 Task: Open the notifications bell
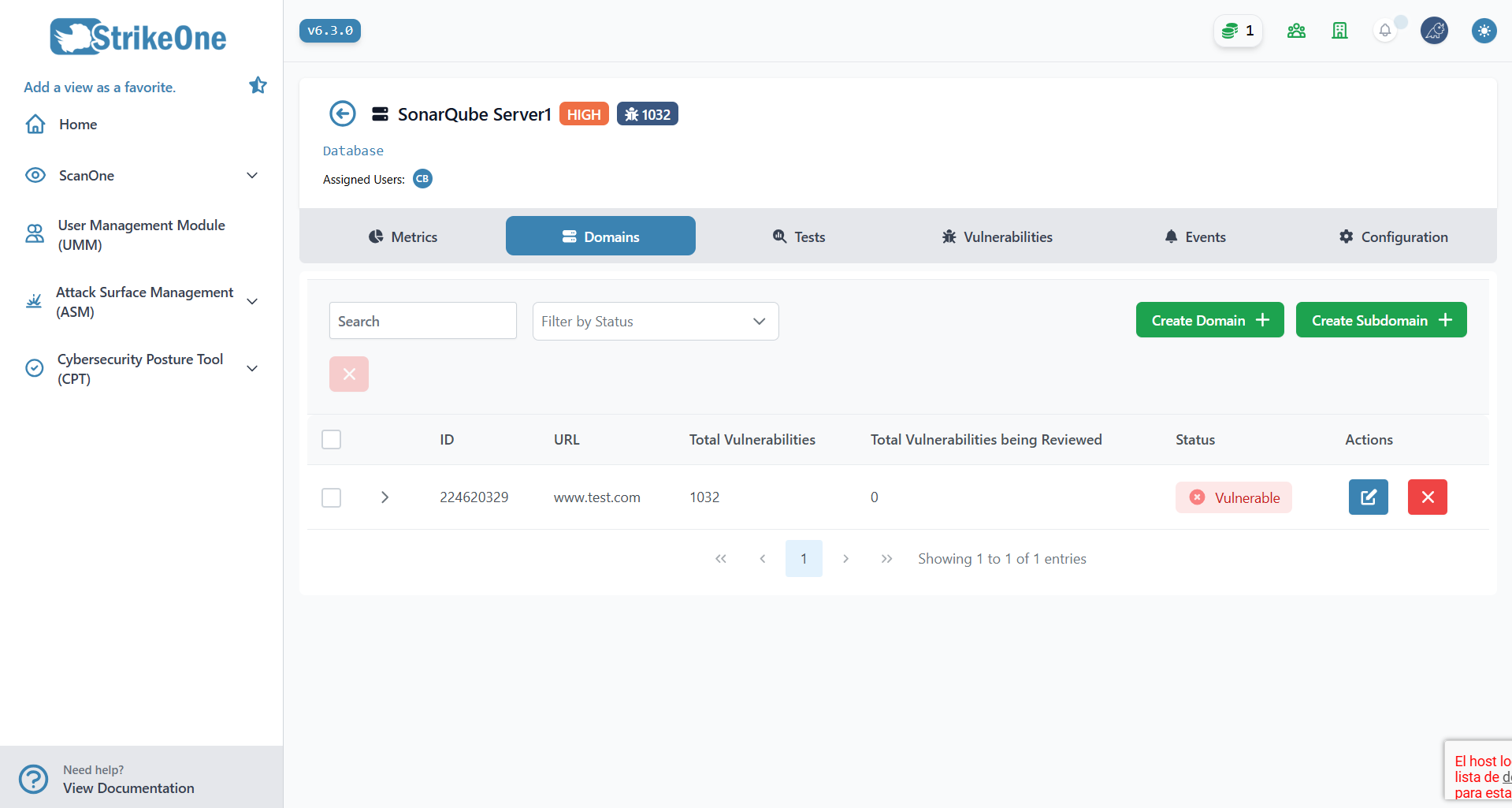click(1385, 31)
